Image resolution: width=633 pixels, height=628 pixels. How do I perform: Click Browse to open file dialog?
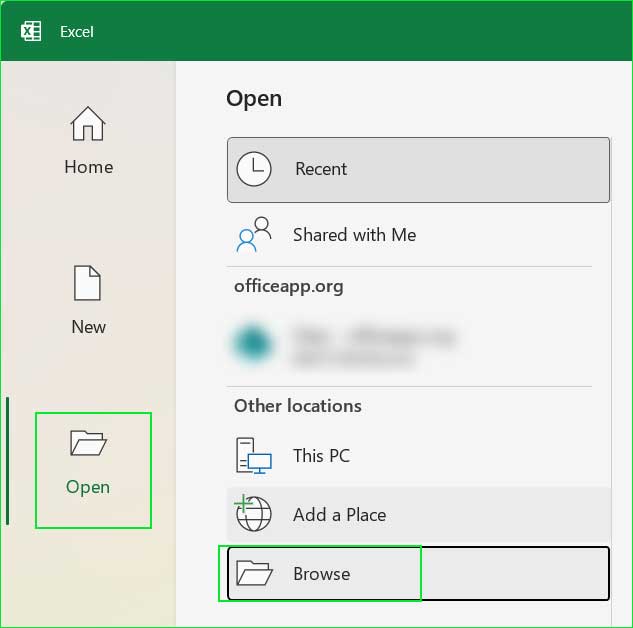pyautogui.click(x=418, y=574)
